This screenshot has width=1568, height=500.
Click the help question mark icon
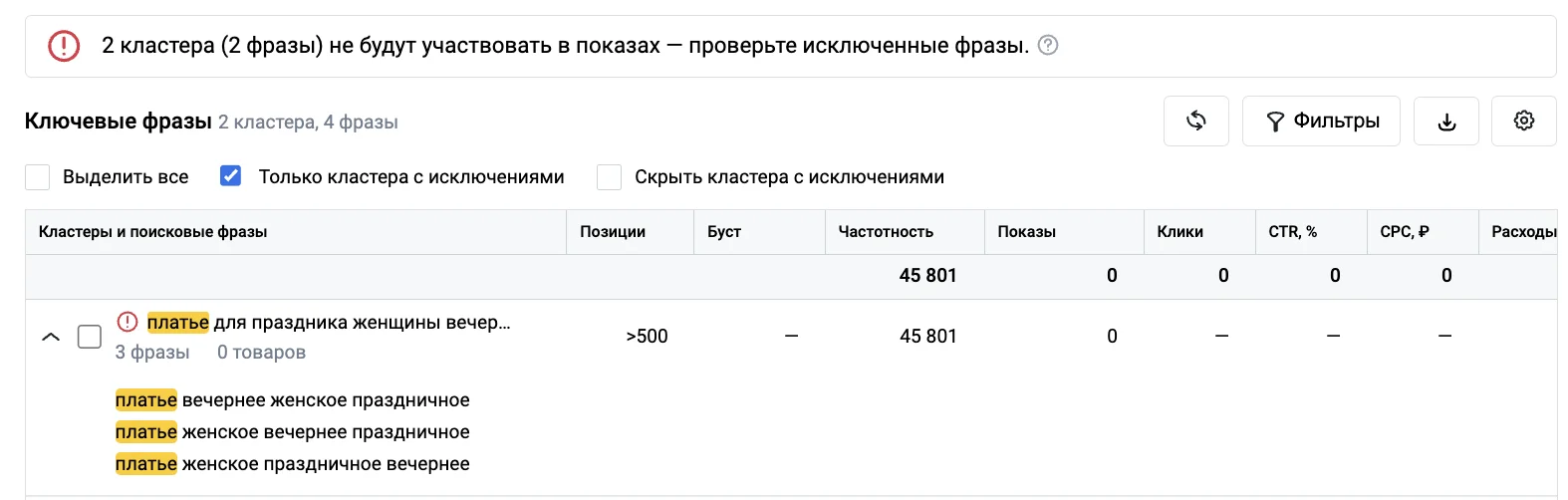coord(1048,45)
